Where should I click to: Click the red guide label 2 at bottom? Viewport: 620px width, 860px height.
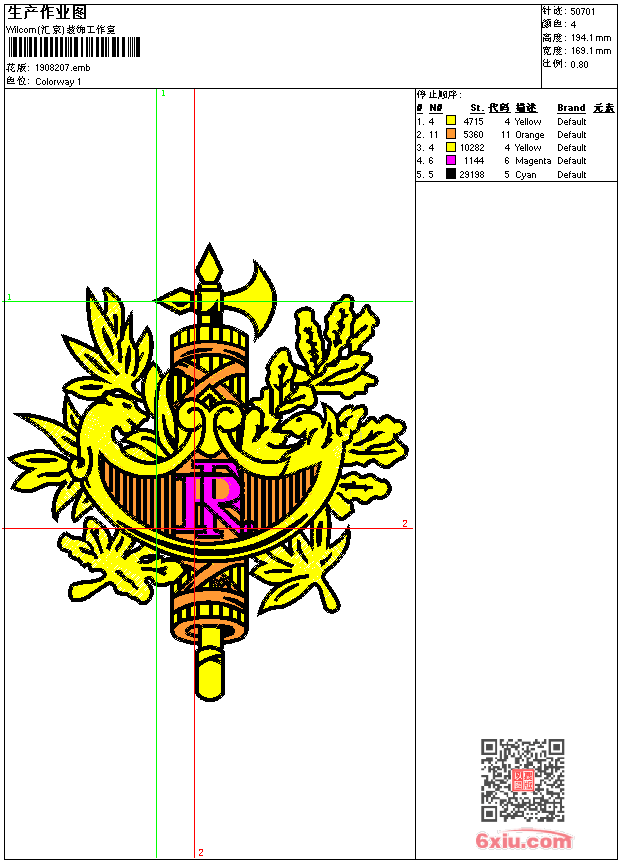pyautogui.click(x=201, y=852)
